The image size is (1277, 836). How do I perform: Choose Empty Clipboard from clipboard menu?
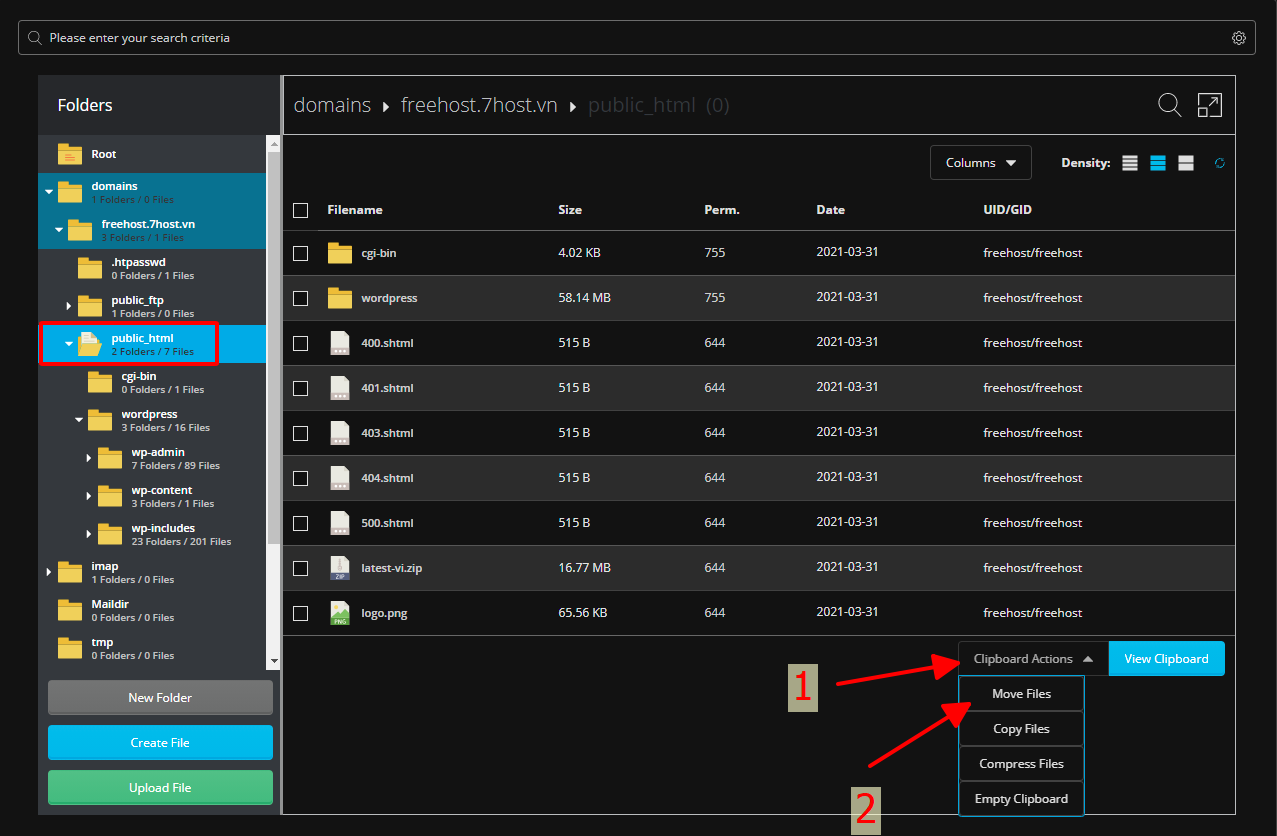[1021, 799]
